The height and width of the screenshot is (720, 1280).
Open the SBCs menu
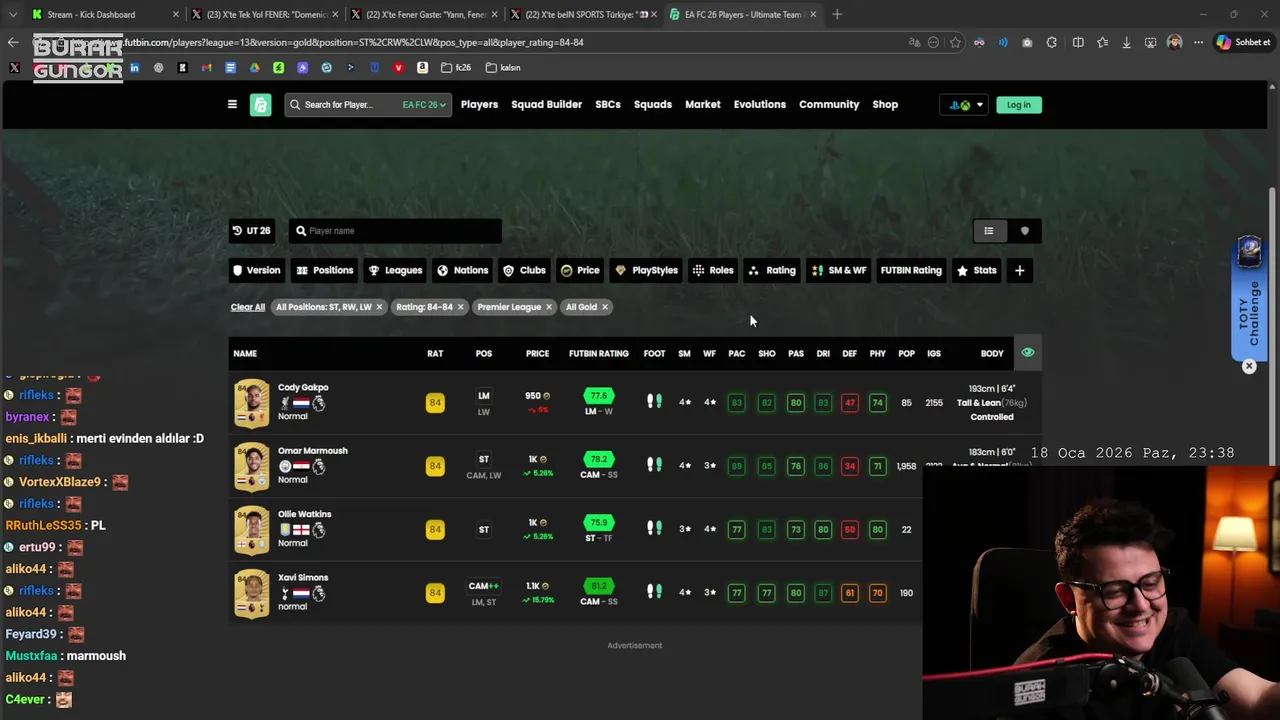coord(608,104)
